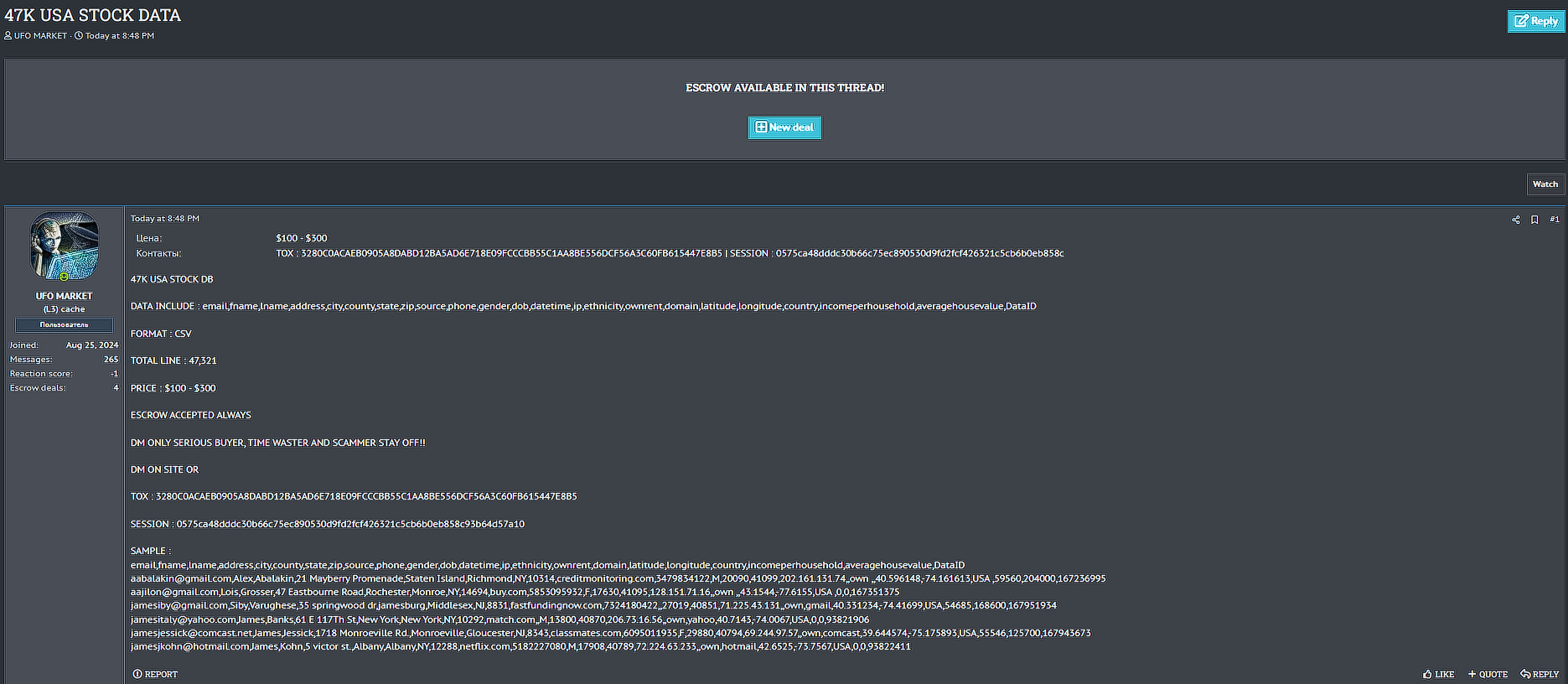Click the online status indicator on avatar
The image size is (1568, 684).
[64, 277]
